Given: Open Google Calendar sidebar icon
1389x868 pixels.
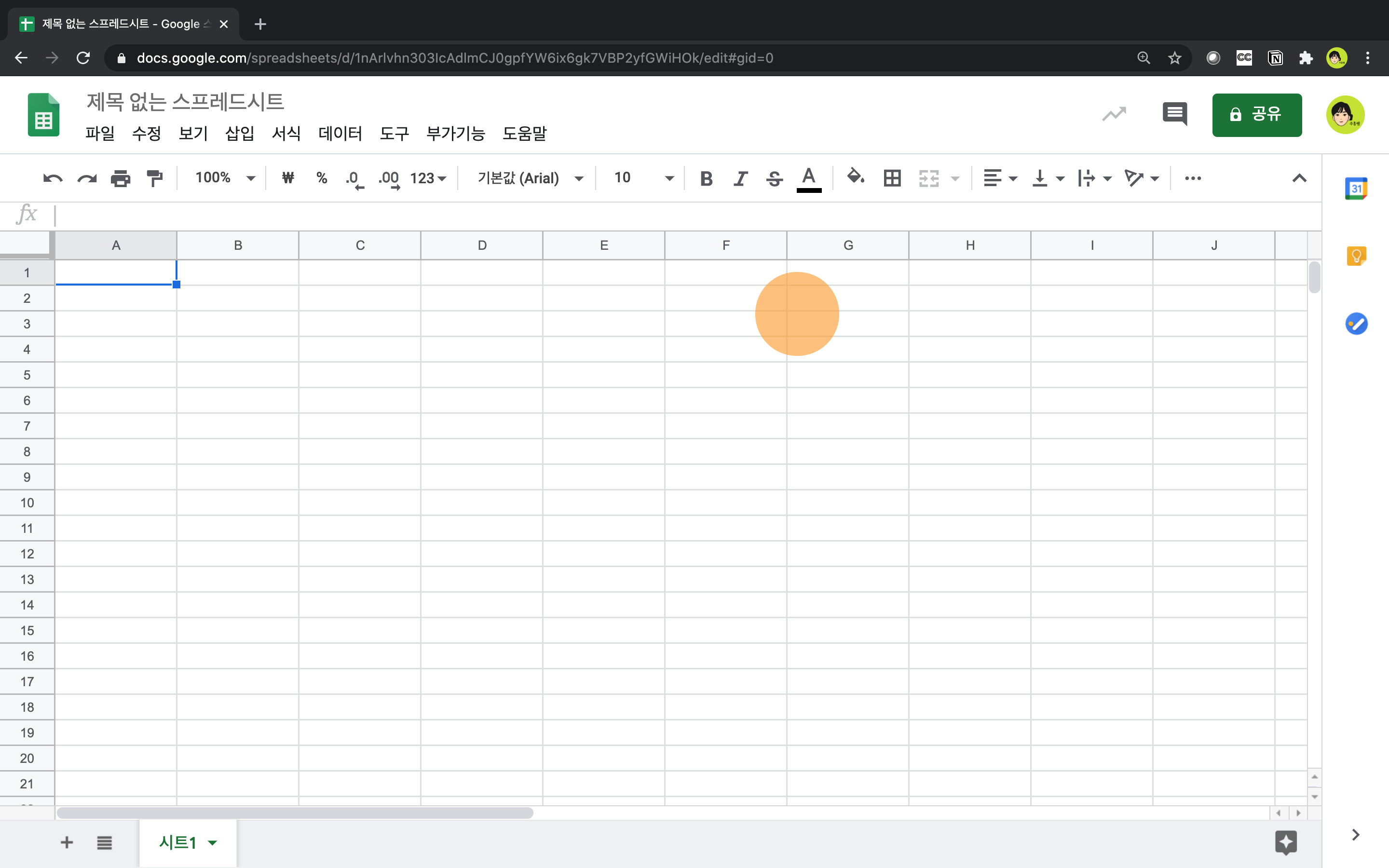Looking at the screenshot, I should pyautogui.click(x=1356, y=188).
